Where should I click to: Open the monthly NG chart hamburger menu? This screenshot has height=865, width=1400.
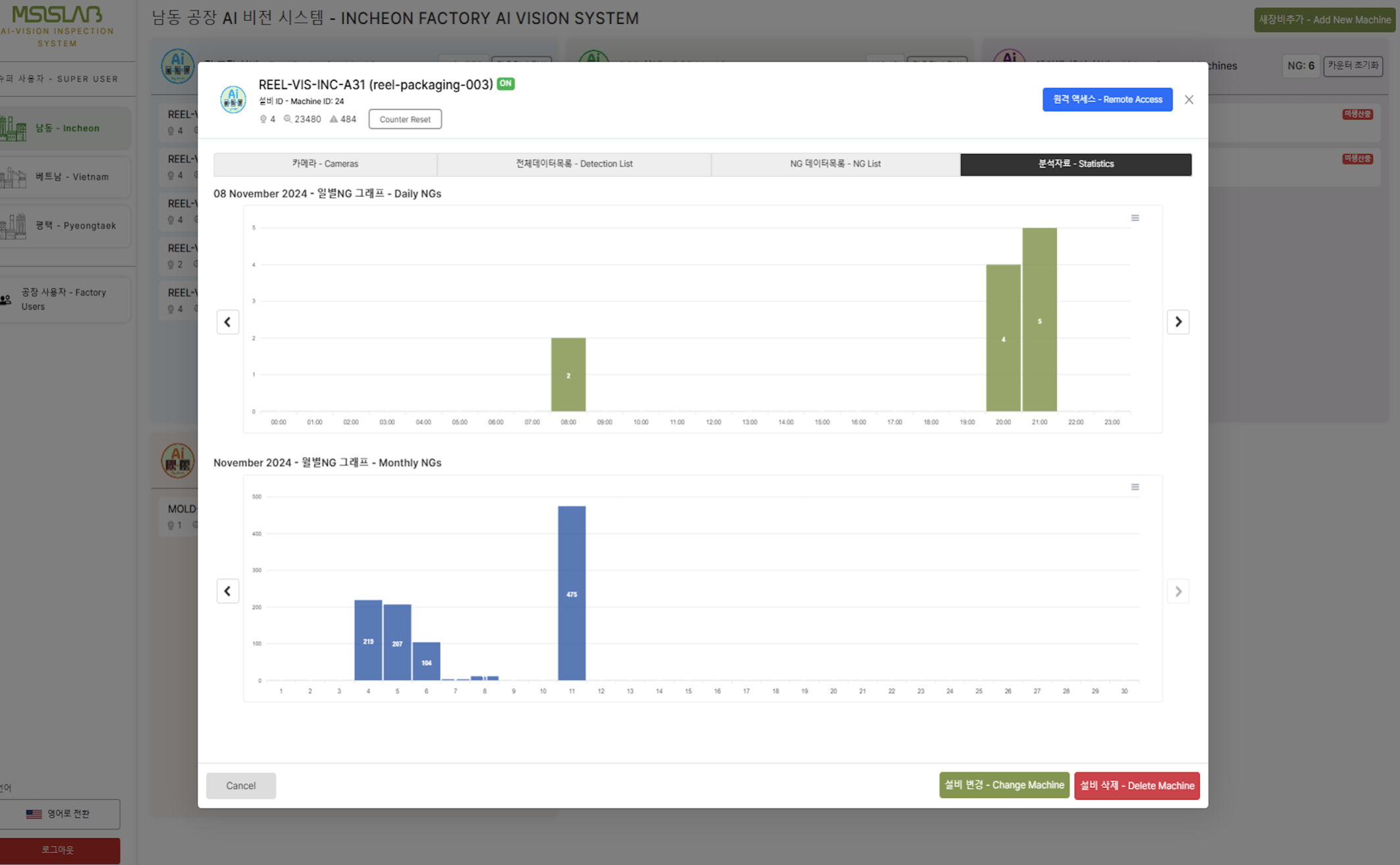click(x=1135, y=487)
